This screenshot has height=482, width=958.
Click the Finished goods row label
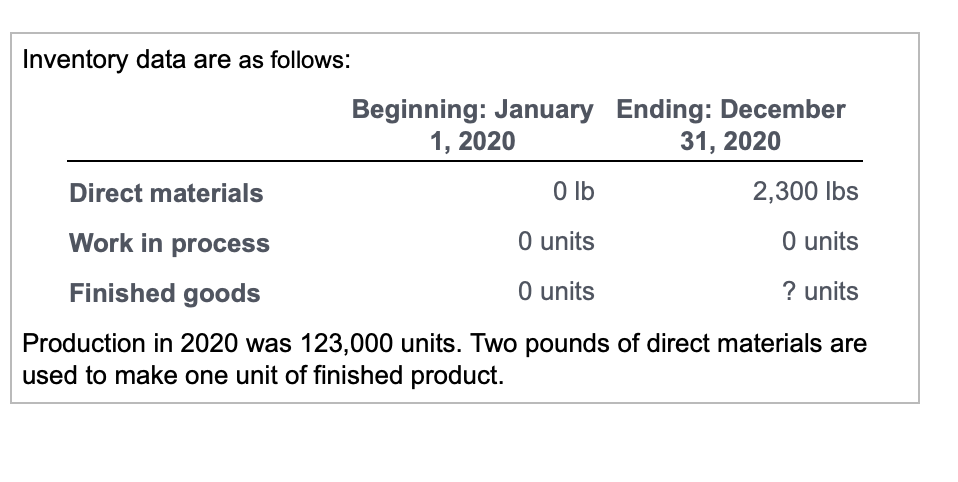click(165, 293)
